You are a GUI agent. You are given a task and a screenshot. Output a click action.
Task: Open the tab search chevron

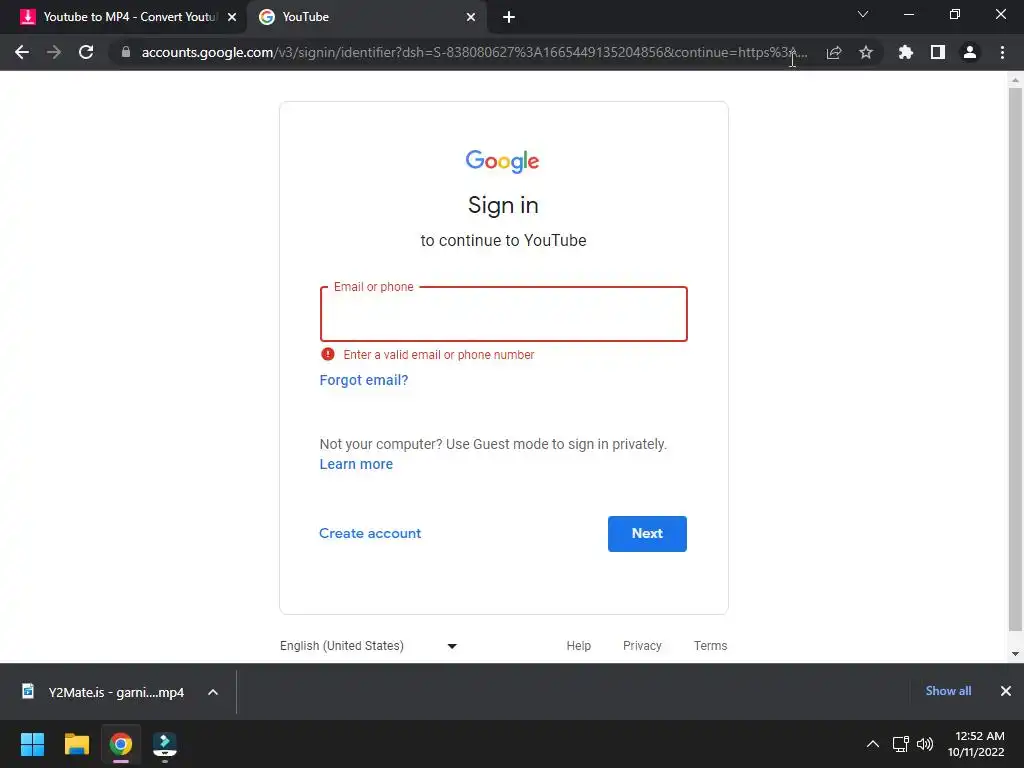coord(863,14)
